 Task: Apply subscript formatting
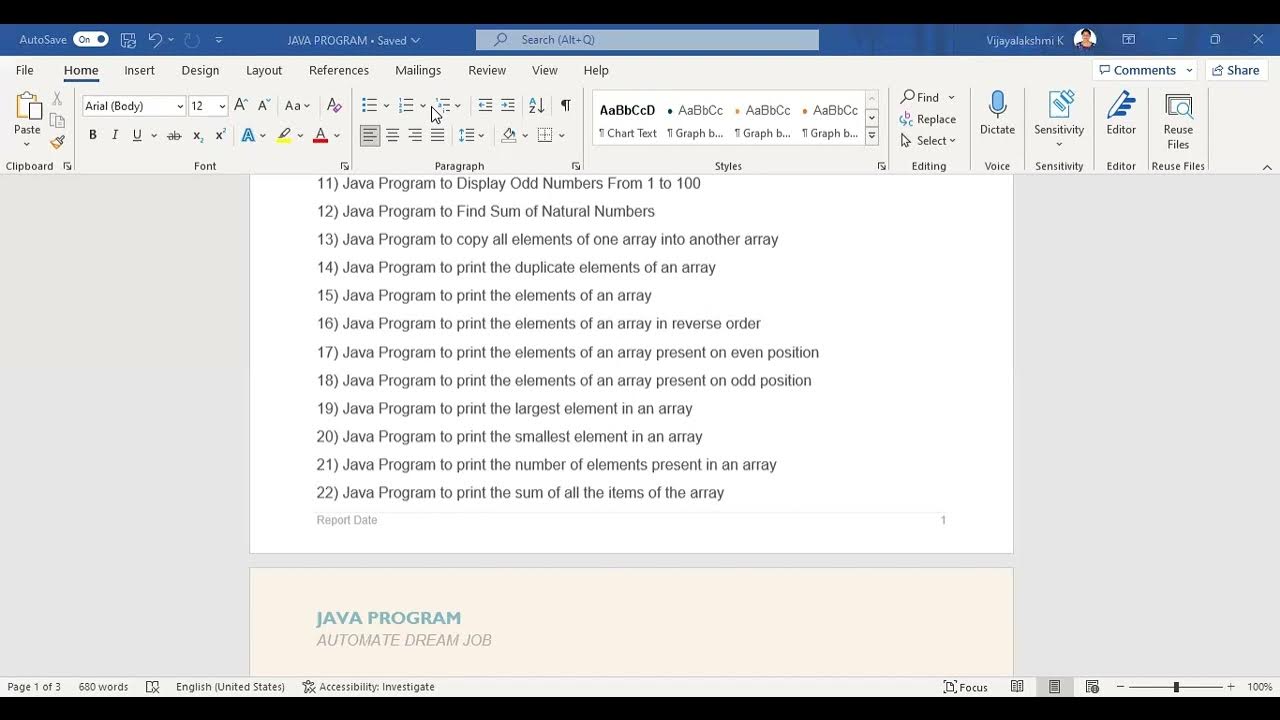tap(198, 135)
